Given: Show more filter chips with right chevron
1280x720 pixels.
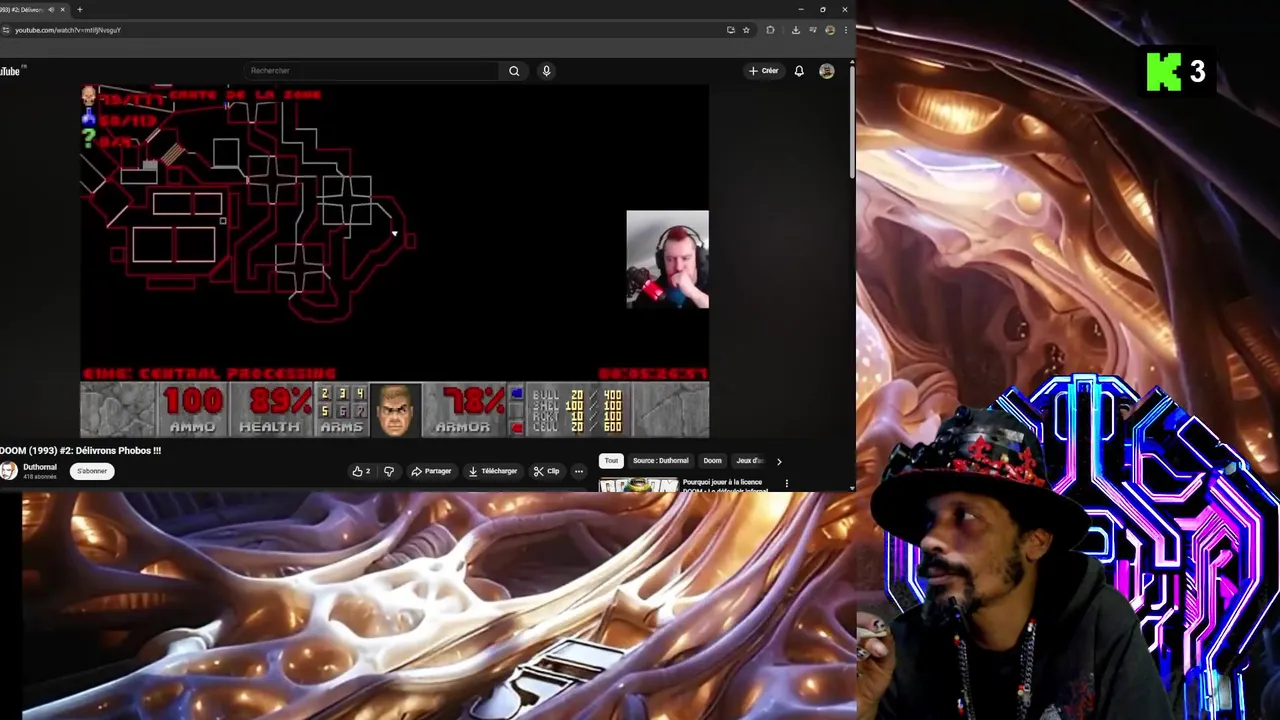Looking at the screenshot, I should [779, 461].
